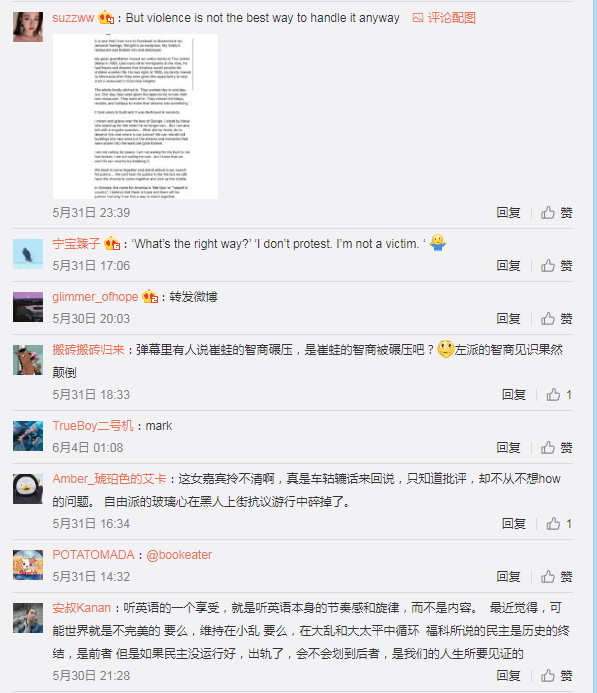The image size is (597, 693).
Task: Like glimmer_ofhope's comment thumbs-up
Action: coord(556,319)
